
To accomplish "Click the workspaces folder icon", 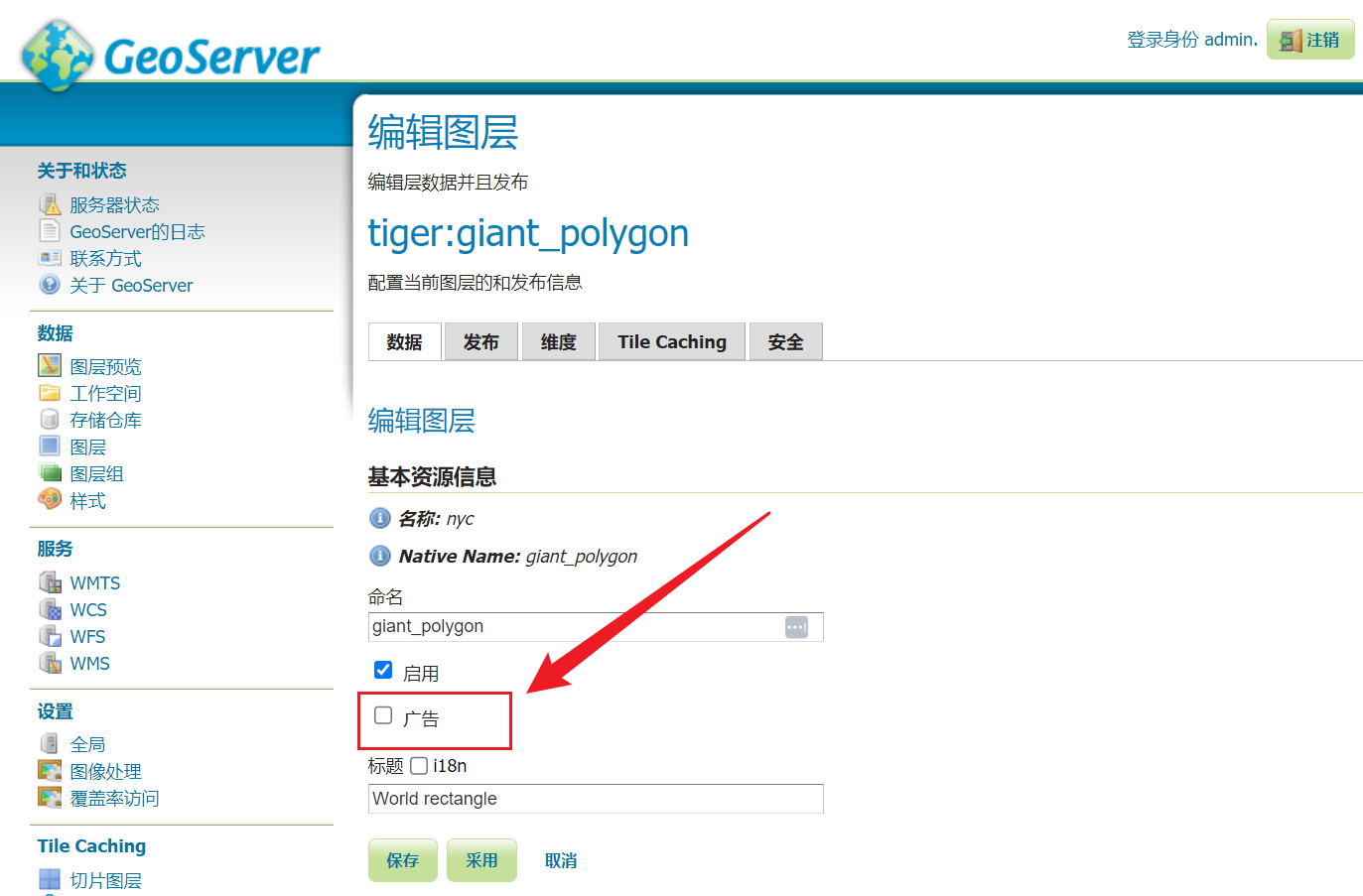I will point(50,393).
